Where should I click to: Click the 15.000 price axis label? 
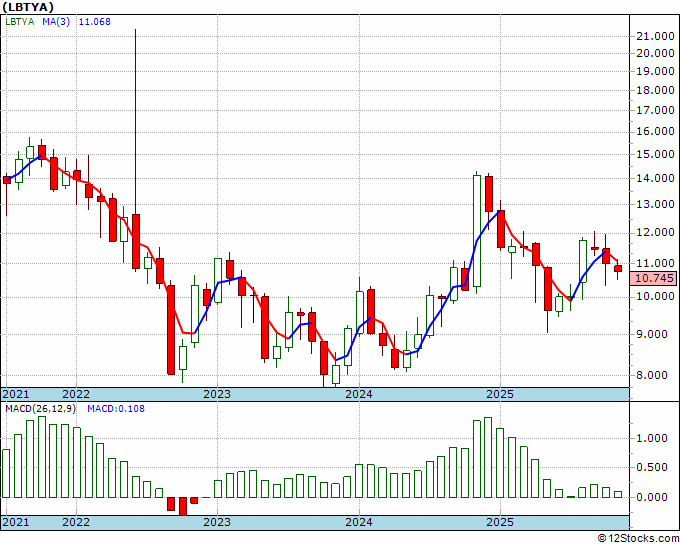[x=655, y=154]
